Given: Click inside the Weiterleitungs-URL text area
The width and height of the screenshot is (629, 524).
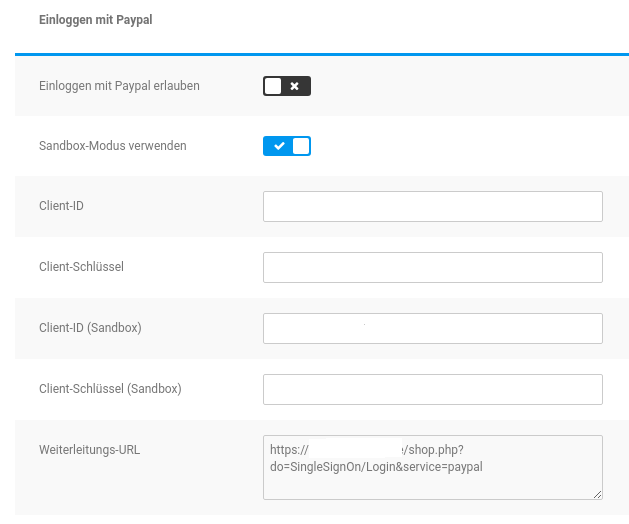Looking at the screenshot, I should tap(433, 467).
